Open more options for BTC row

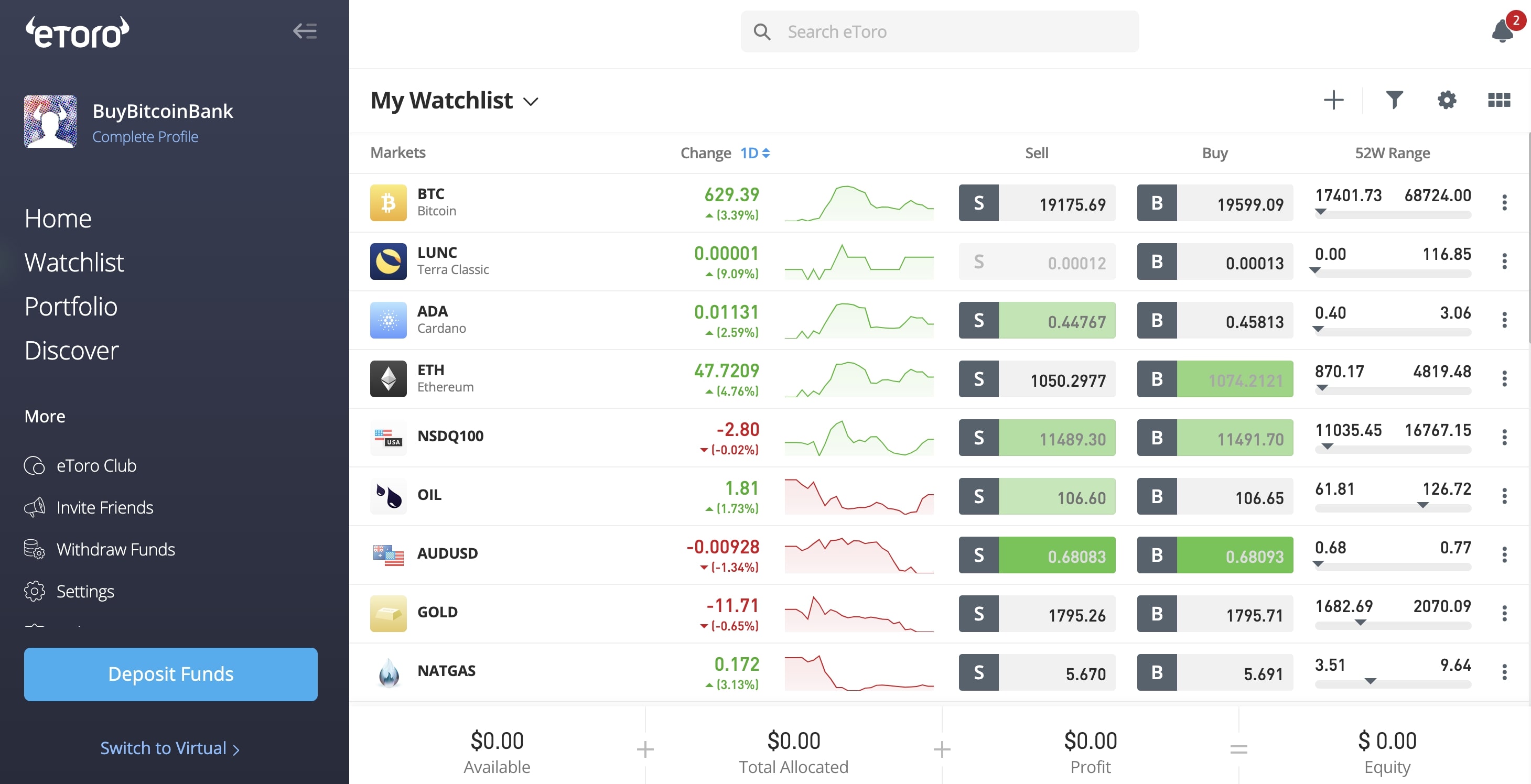pos(1504,202)
